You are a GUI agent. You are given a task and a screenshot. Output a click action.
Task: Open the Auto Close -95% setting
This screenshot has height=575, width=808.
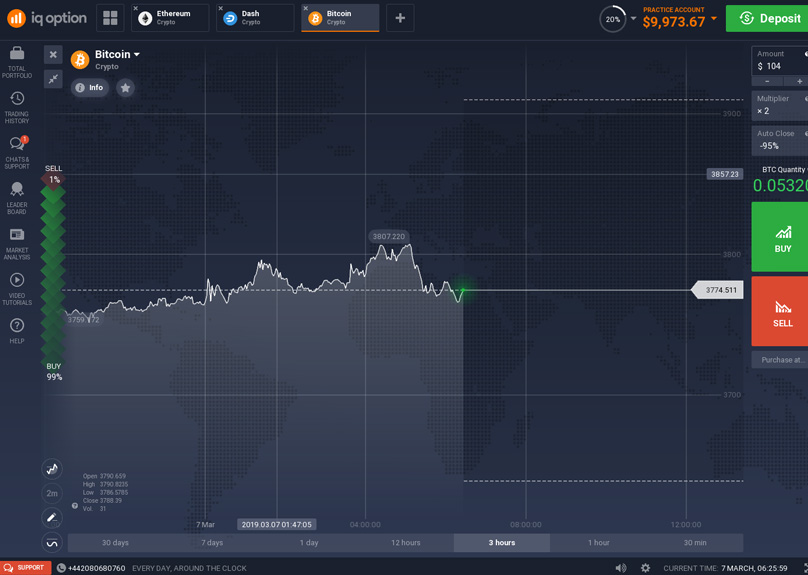tap(780, 140)
